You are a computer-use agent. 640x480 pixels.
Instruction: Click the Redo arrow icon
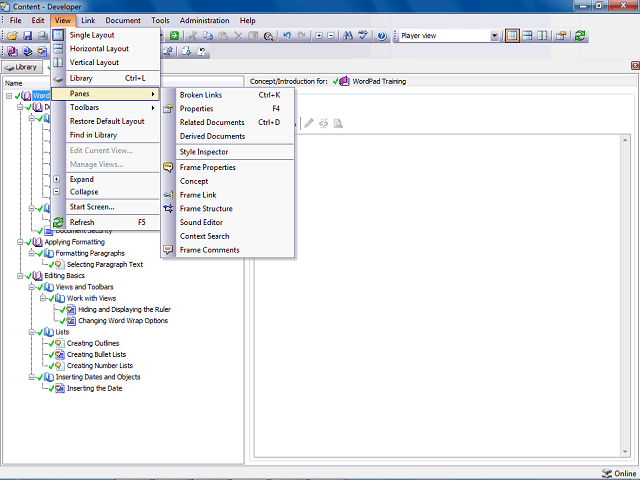click(x=301, y=36)
